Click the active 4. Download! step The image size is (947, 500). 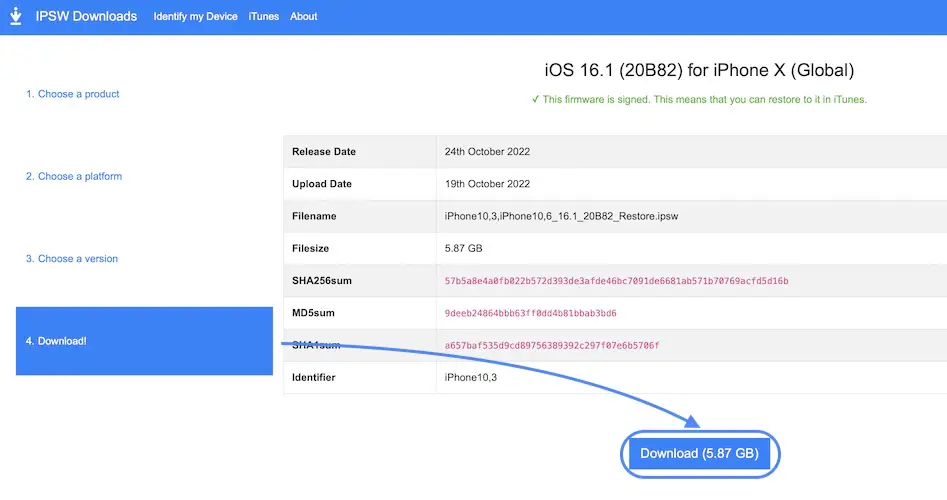(x=144, y=341)
